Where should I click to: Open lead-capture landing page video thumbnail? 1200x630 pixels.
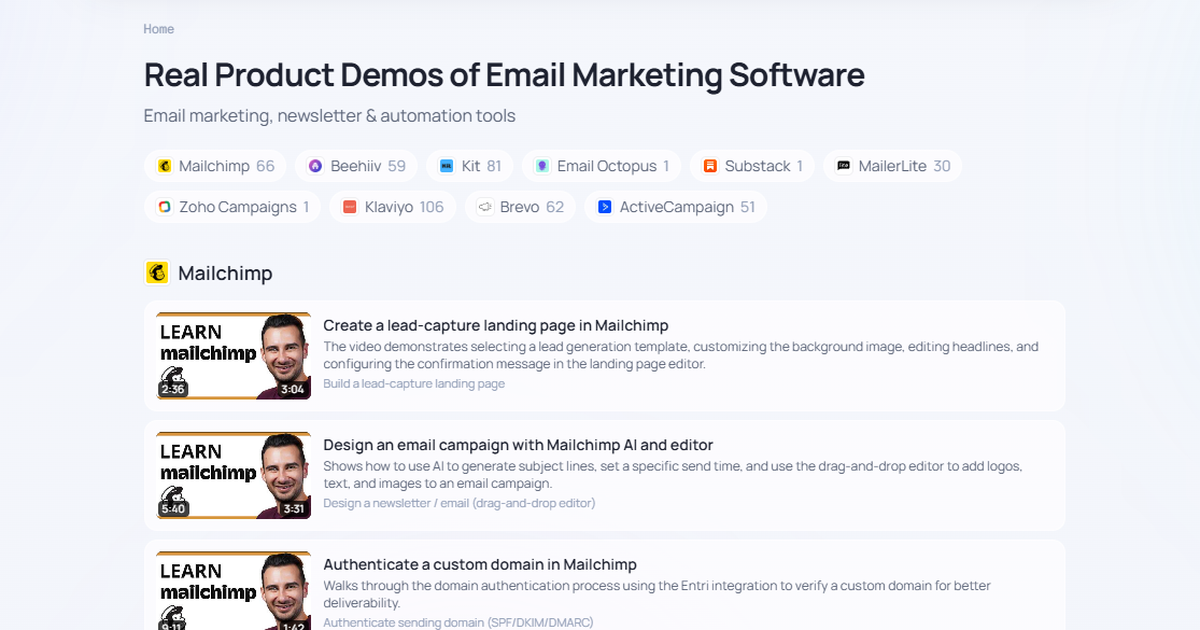[x=234, y=356]
